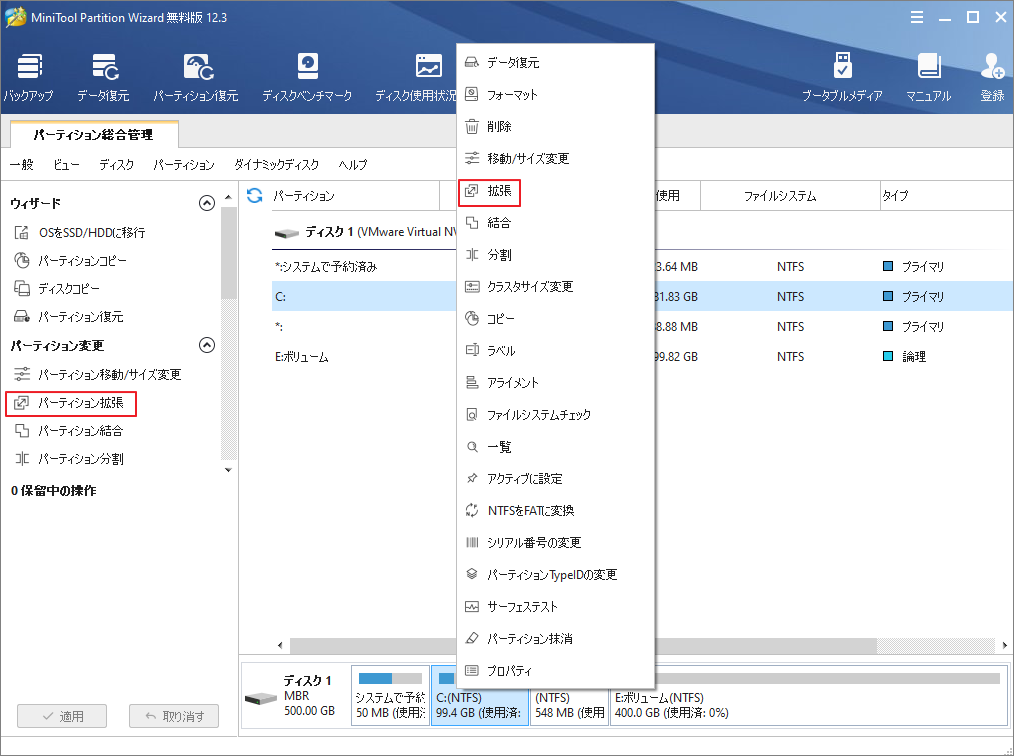Select フォーマット from context menu

pos(556,94)
